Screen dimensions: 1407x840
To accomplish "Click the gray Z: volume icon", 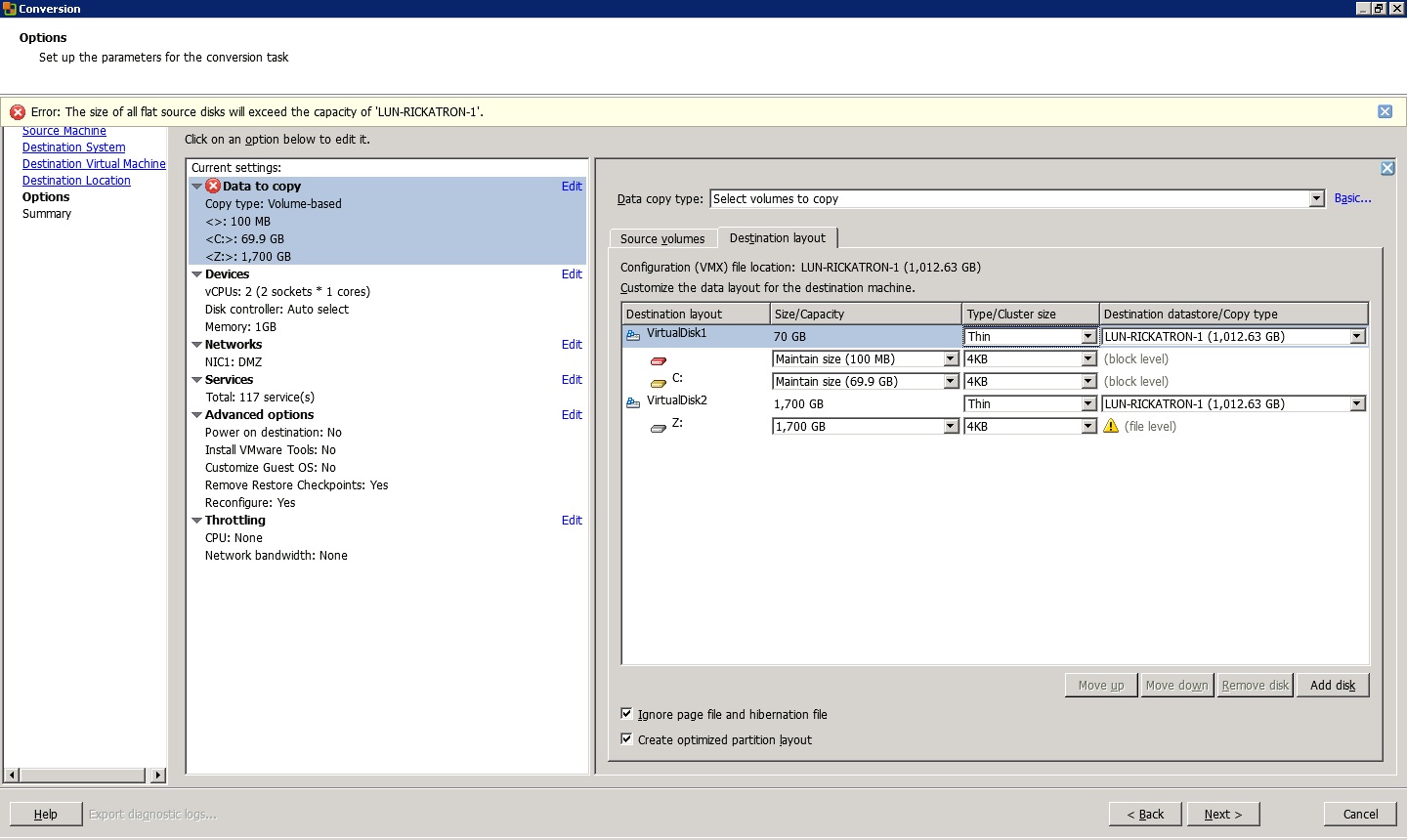I will coord(659,428).
